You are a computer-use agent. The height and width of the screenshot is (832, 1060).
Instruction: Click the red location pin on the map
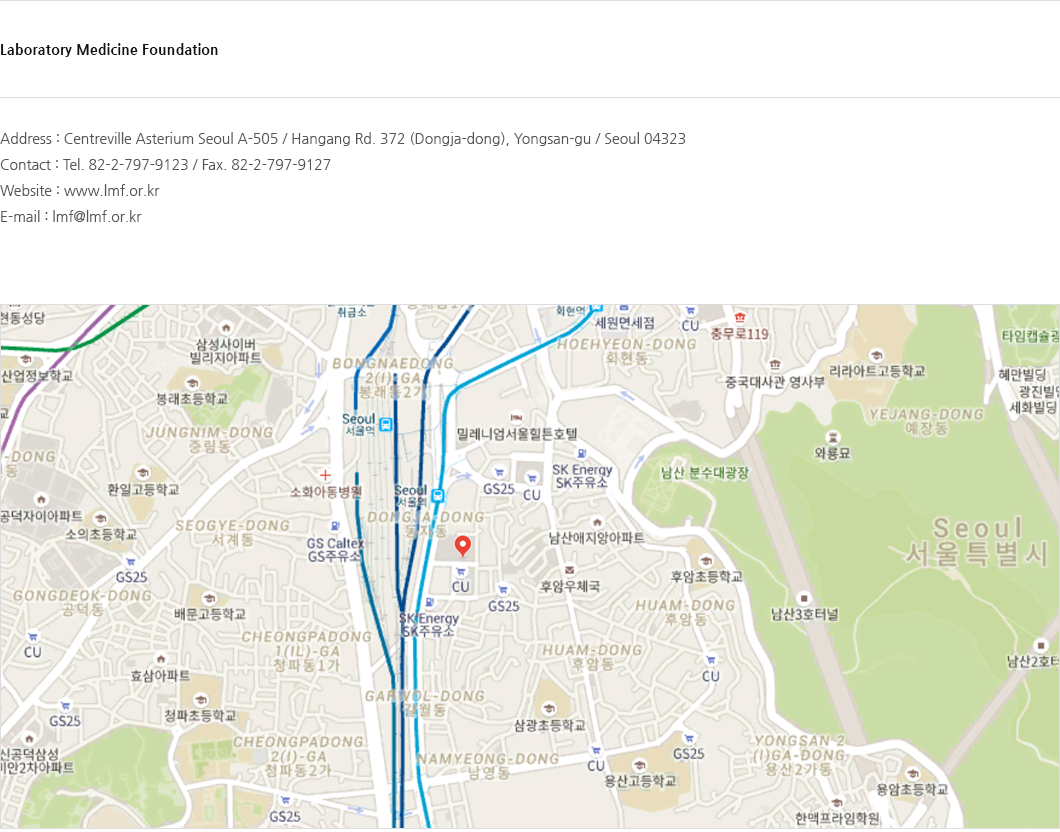pos(462,546)
